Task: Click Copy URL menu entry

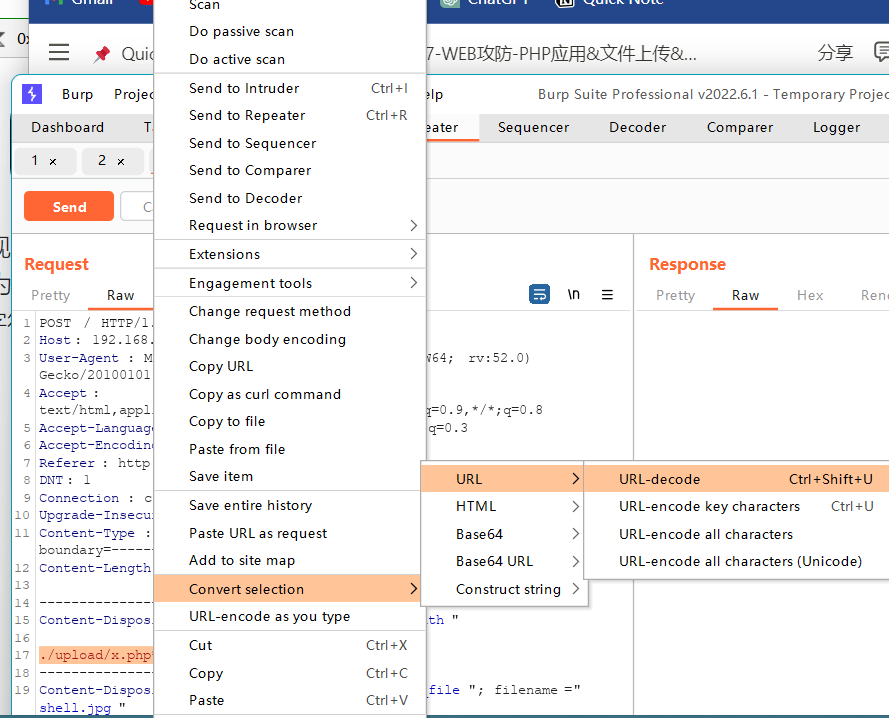Action: point(290,366)
